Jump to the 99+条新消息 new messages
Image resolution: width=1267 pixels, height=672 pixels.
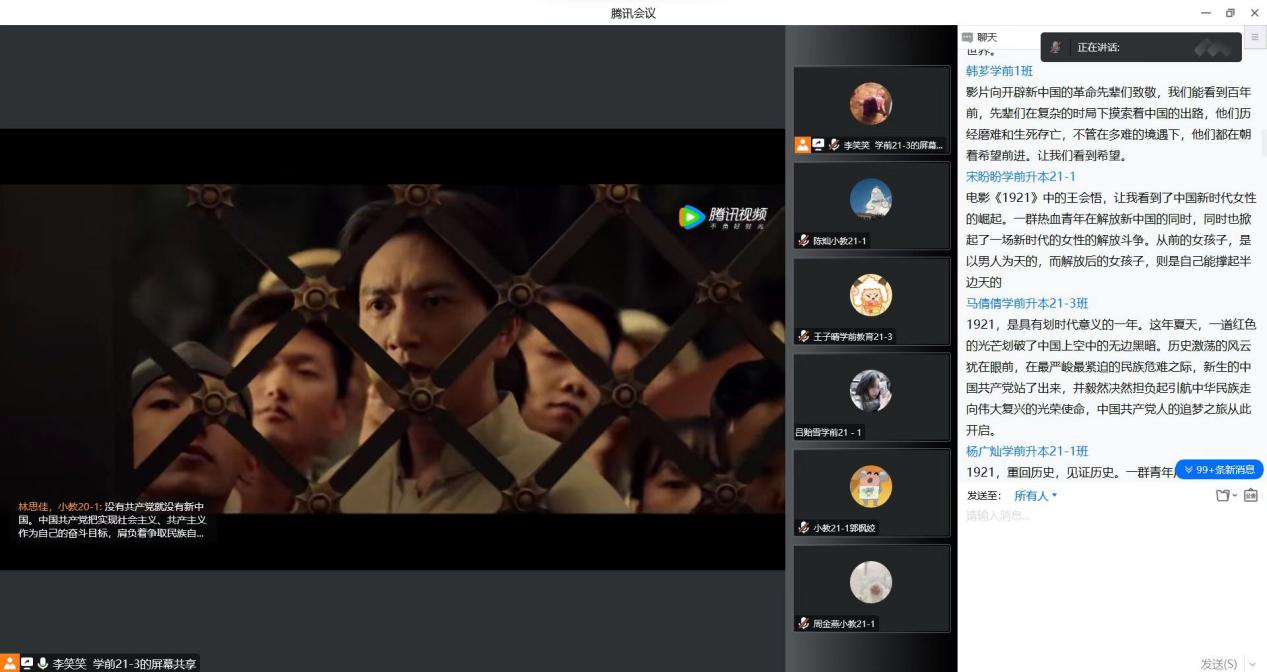(1219, 470)
